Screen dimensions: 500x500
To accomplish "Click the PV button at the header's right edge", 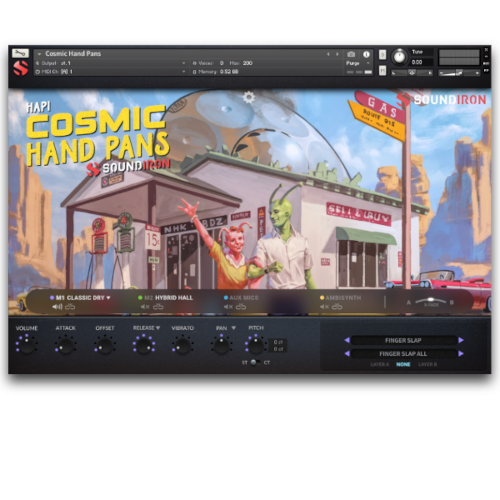I will (486, 70).
